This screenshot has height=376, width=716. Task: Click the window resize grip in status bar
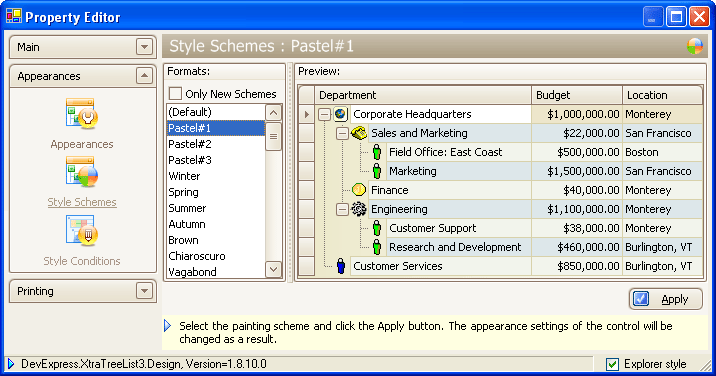point(705,365)
